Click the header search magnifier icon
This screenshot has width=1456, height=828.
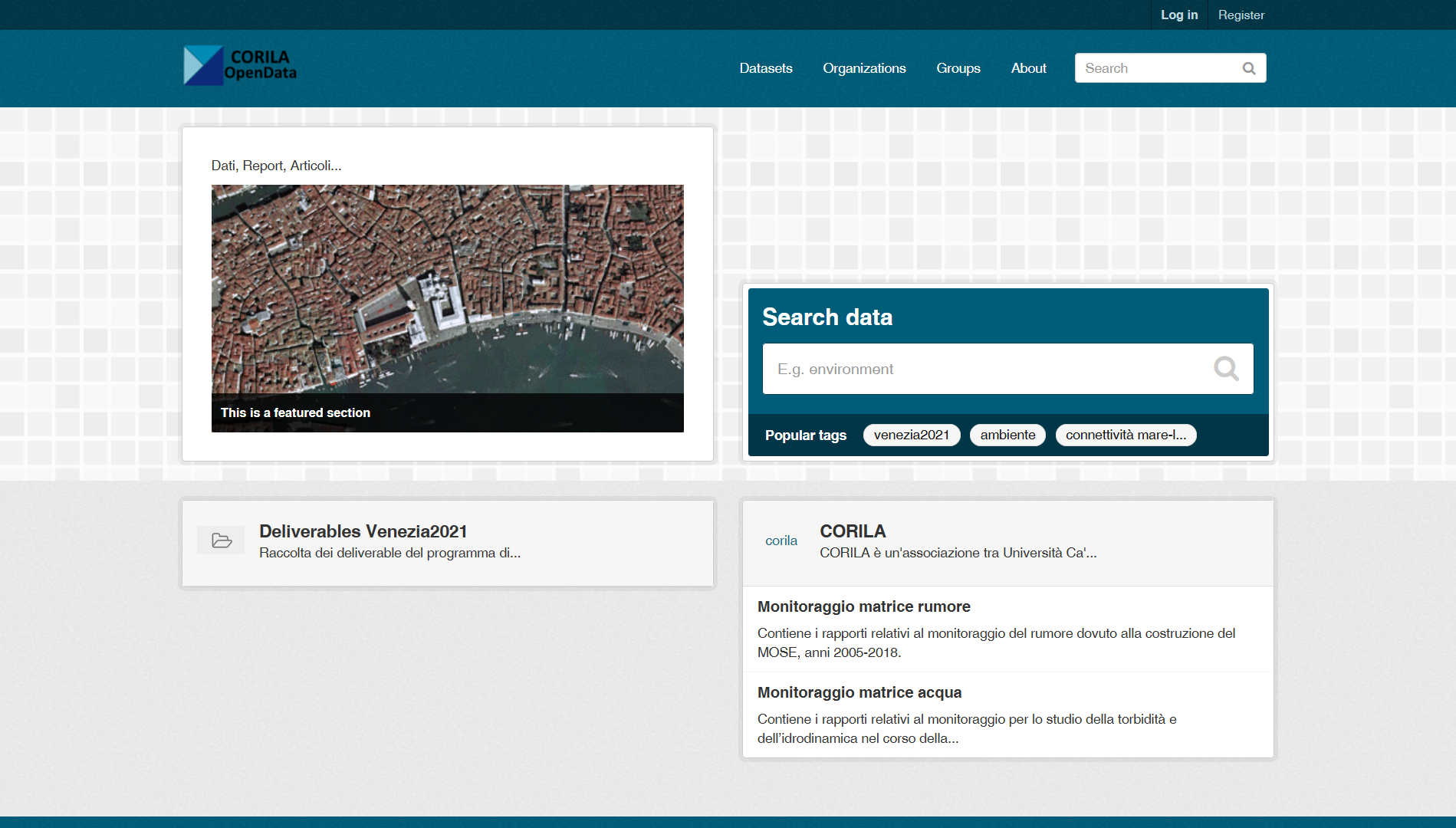point(1248,68)
